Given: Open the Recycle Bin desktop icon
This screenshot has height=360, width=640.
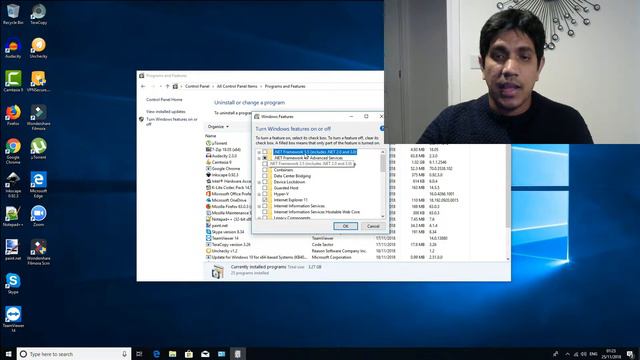Looking at the screenshot, I should [x=13, y=14].
